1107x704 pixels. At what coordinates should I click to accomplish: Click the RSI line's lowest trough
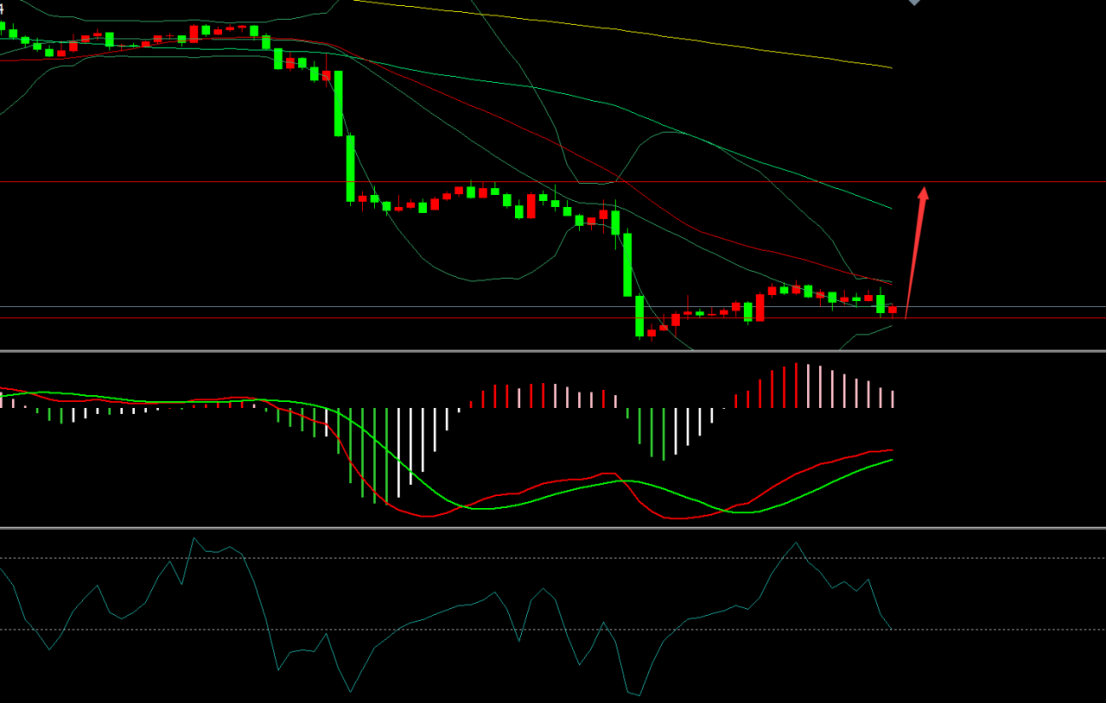pos(640,696)
